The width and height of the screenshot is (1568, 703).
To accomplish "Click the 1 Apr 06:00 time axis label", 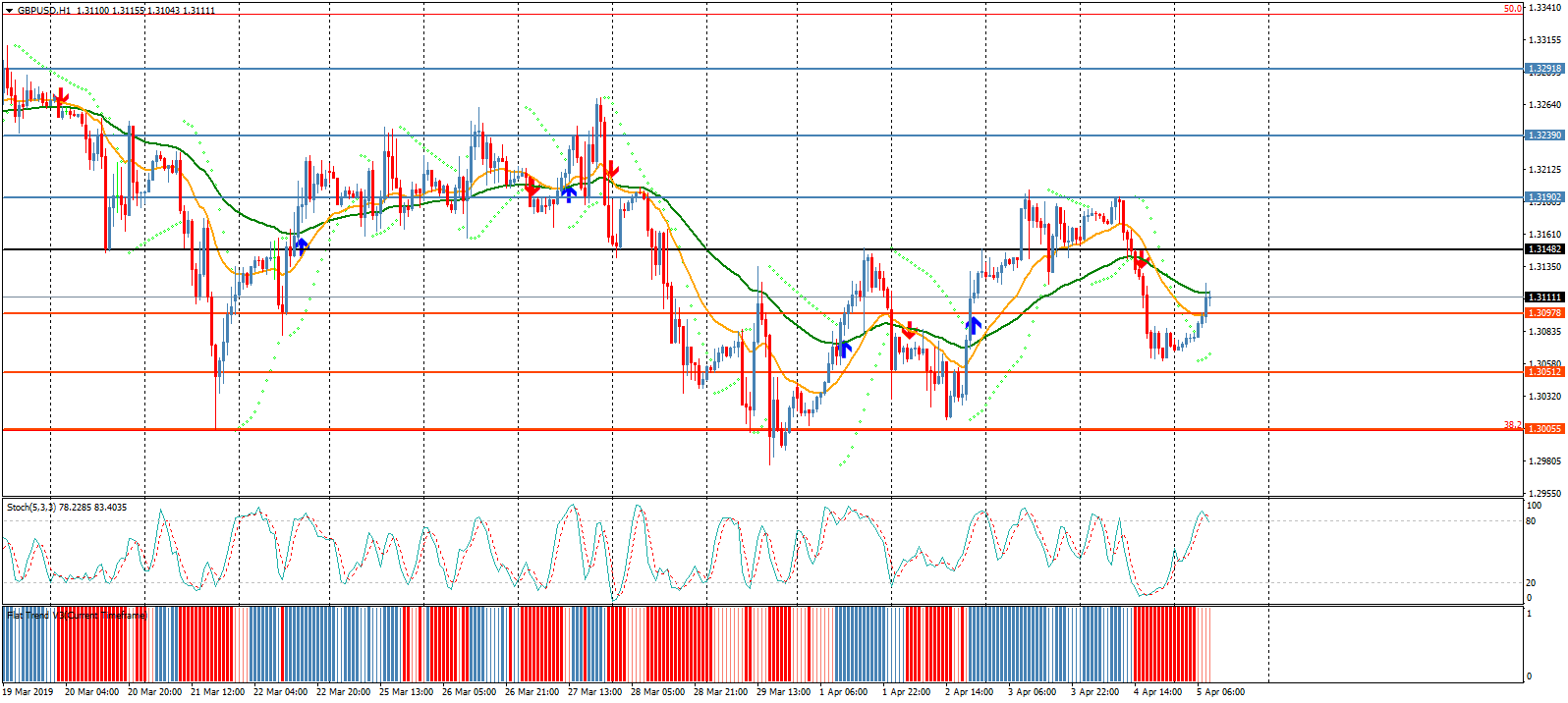I will click(843, 692).
